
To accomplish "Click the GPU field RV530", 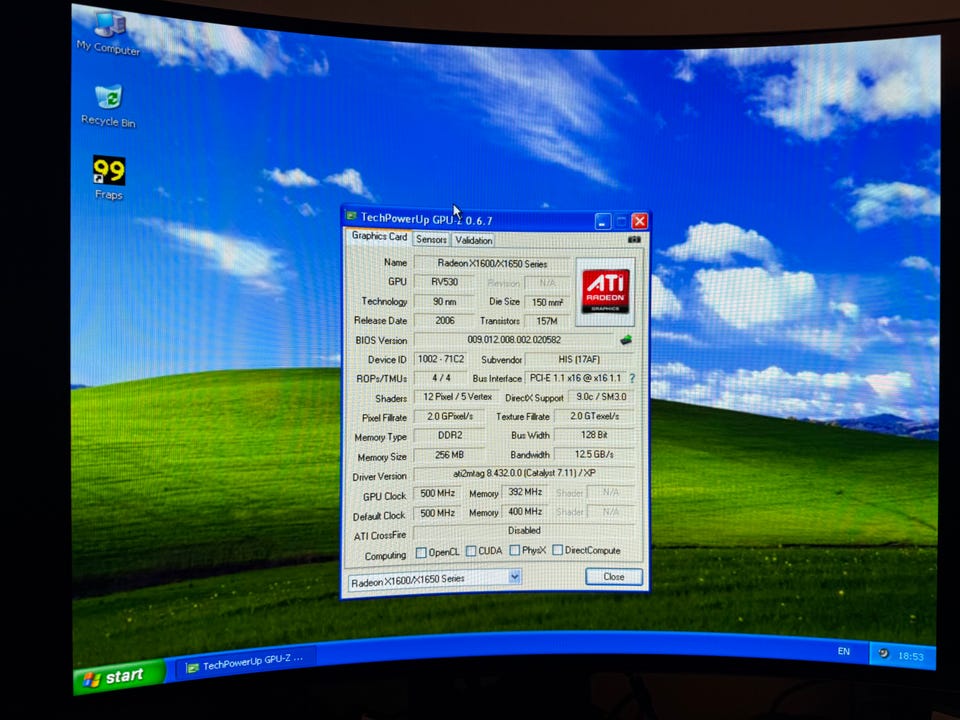I will point(444,282).
